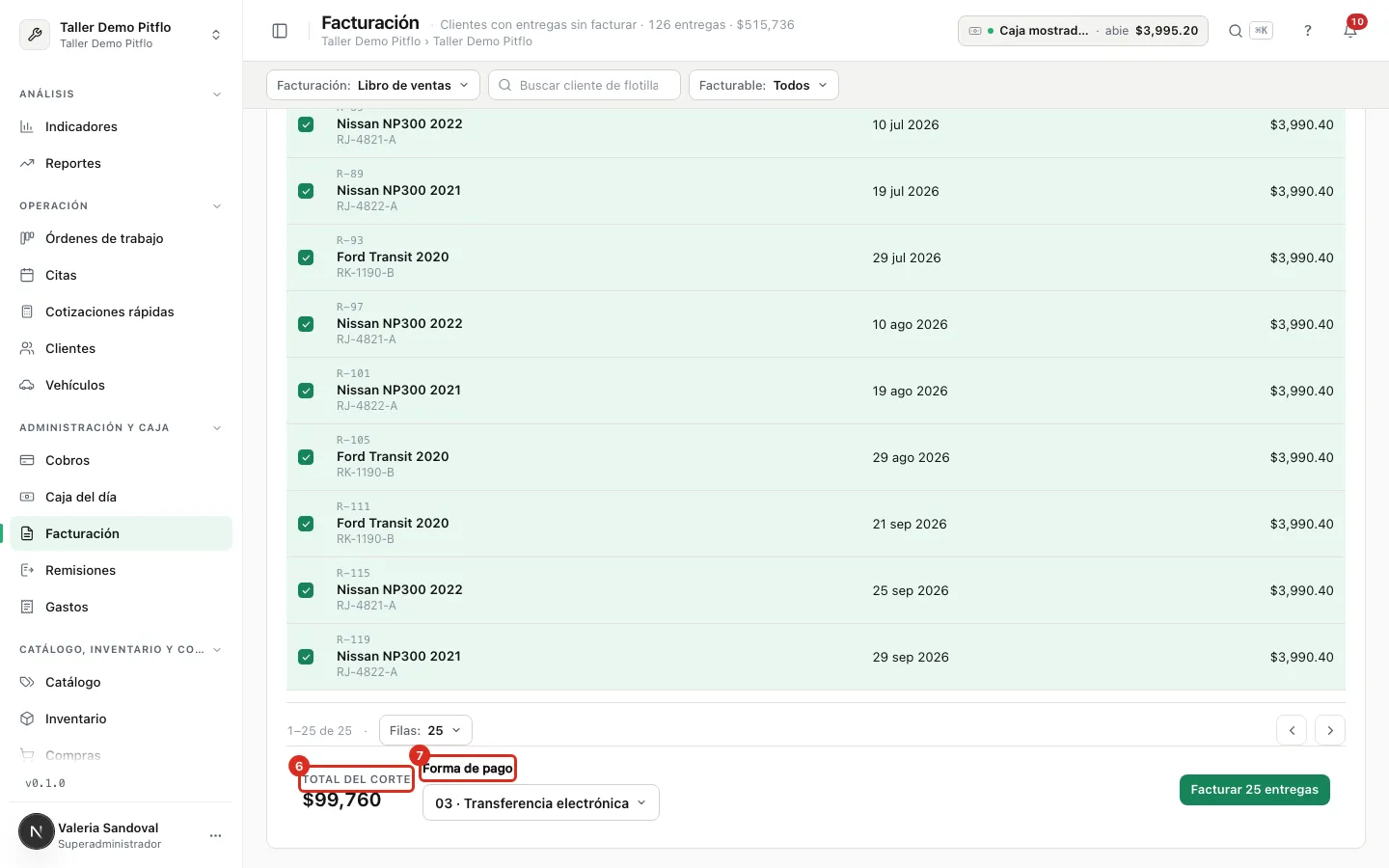Uncheck the R-105 Ford Transit 2020 row
Screen dimensions: 1389x868
pyautogui.click(x=306, y=457)
